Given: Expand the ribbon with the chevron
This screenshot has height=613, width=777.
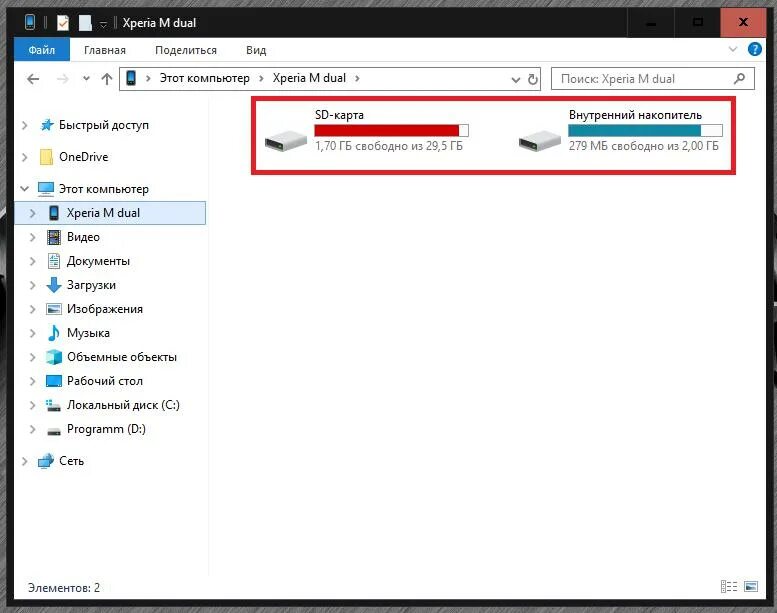Looking at the screenshot, I should coord(733,49).
